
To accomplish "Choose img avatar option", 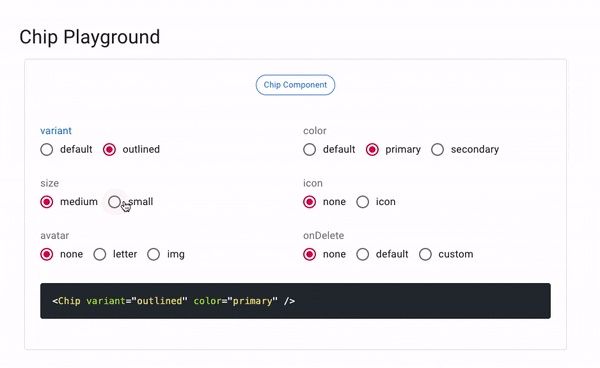I will point(153,254).
